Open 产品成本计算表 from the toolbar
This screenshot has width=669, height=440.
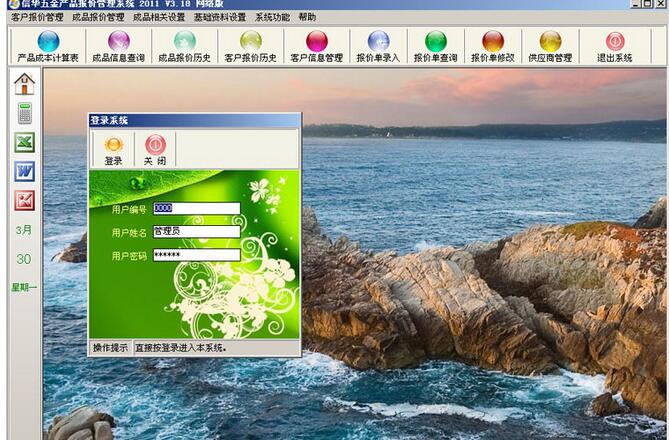point(48,47)
